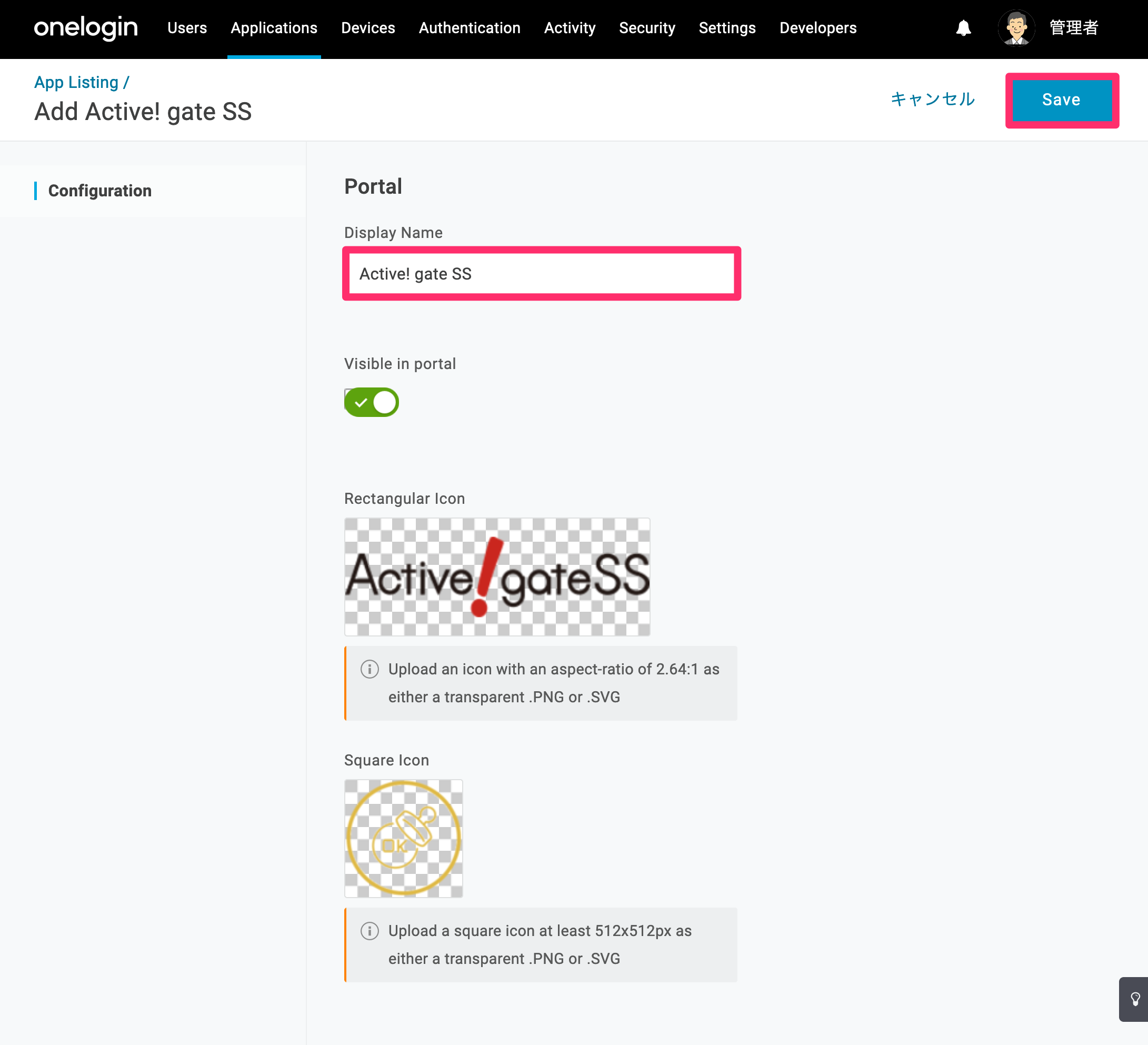Click the Portal section heading
This screenshot has height=1045, width=1148.
(373, 186)
